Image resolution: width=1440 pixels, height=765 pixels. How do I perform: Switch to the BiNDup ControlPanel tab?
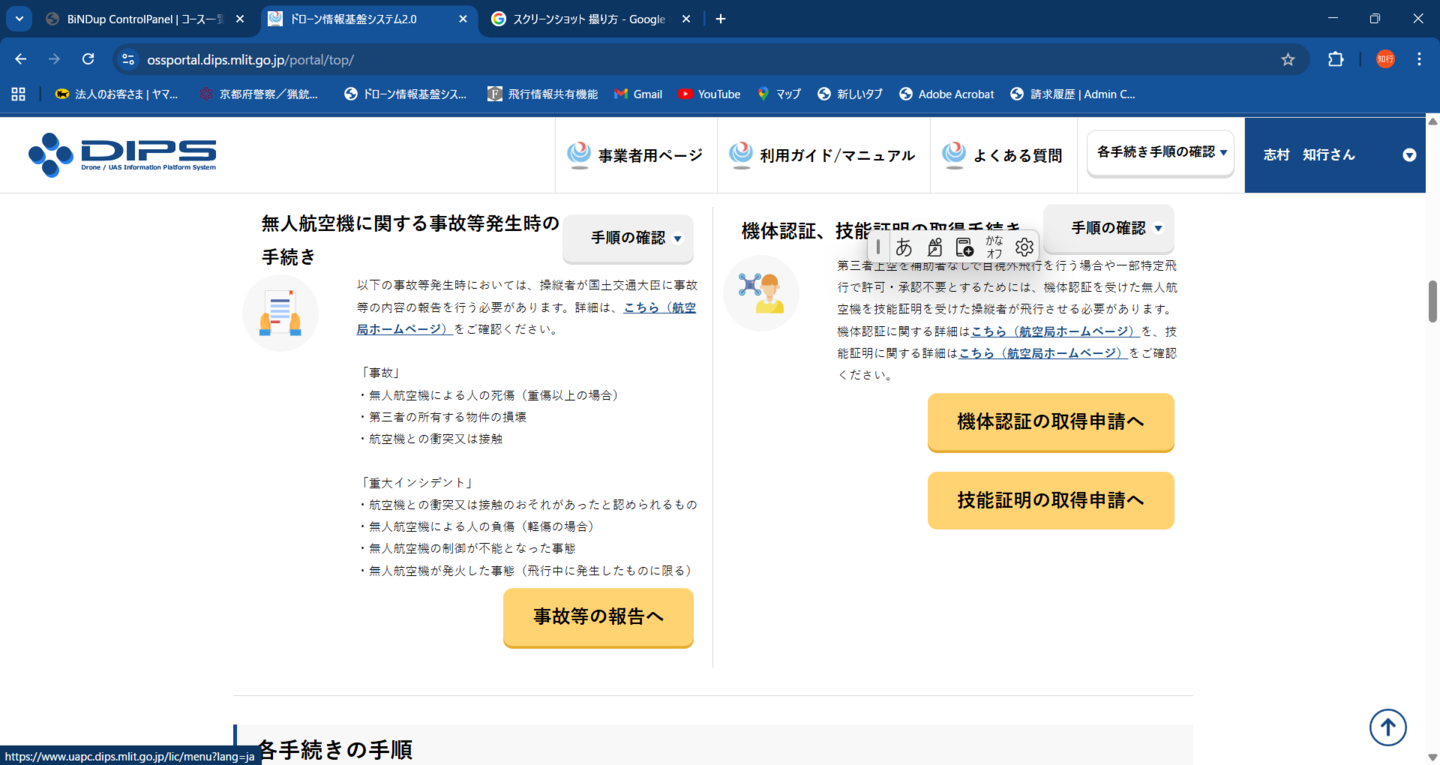140,19
